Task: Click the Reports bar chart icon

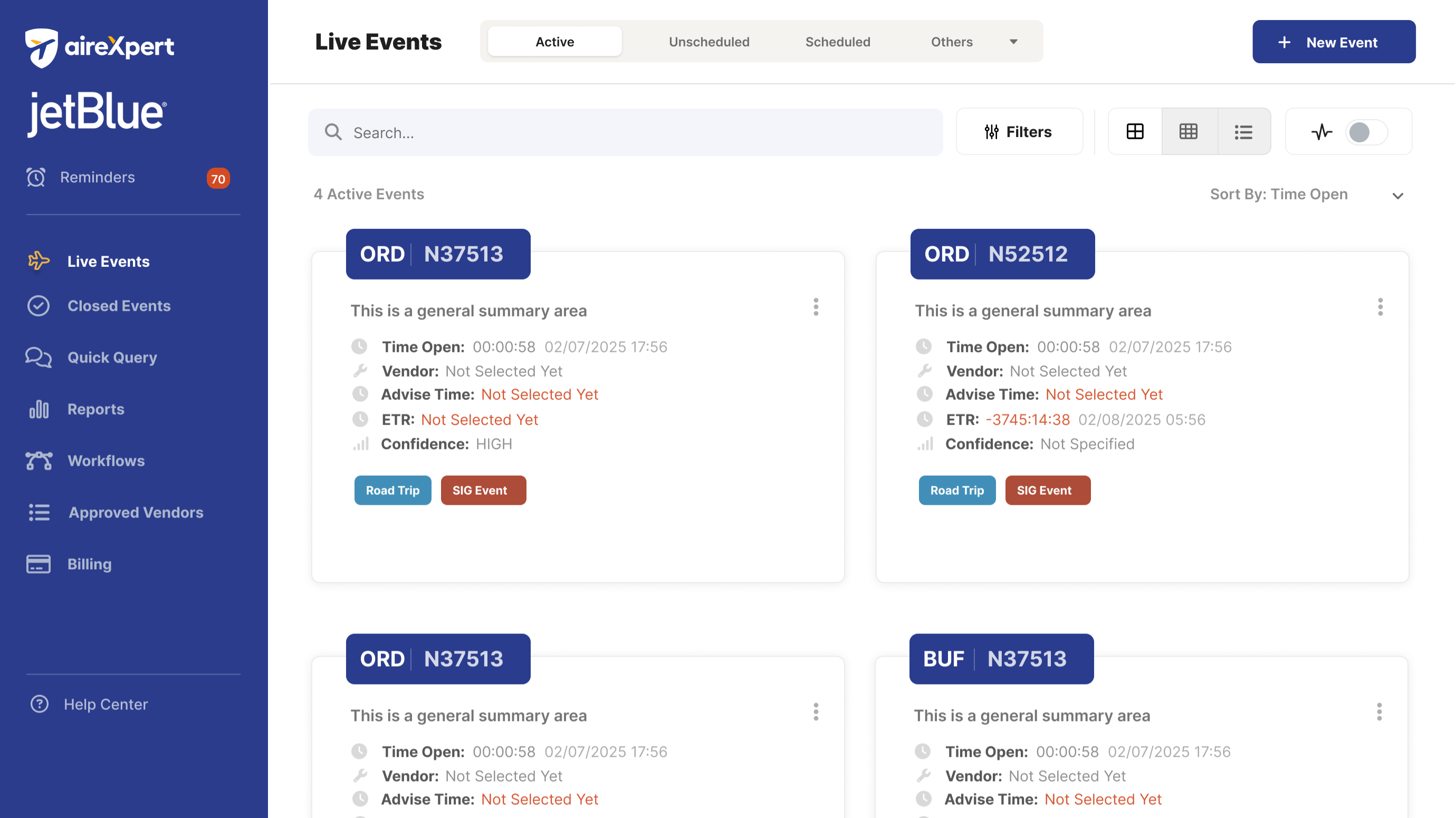Action: [x=39, y=409]
